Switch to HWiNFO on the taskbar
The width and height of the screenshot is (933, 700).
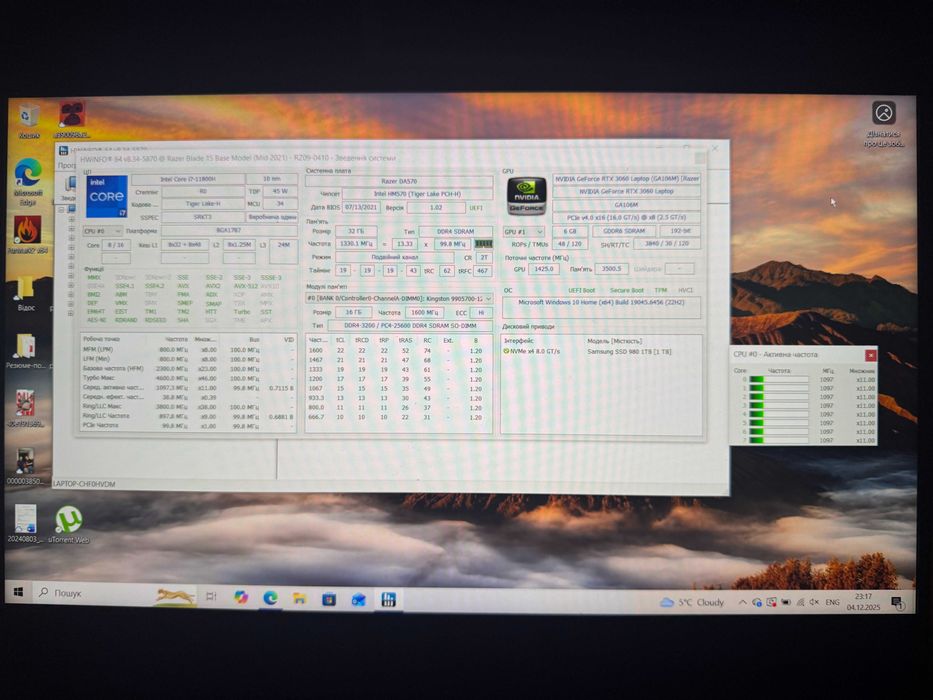coord(388,600)
